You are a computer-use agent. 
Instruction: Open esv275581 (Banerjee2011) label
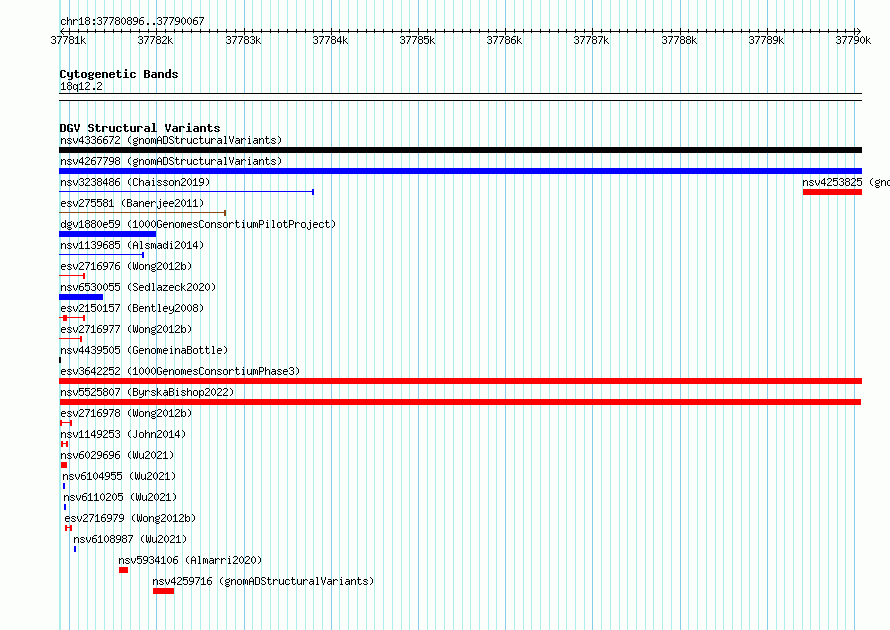pos(132,203)
